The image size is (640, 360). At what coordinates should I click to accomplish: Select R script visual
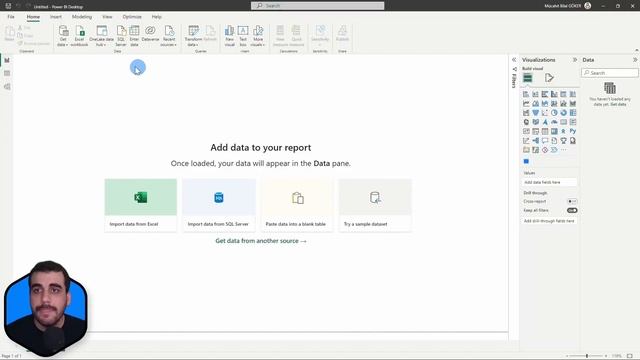point(563,131)
